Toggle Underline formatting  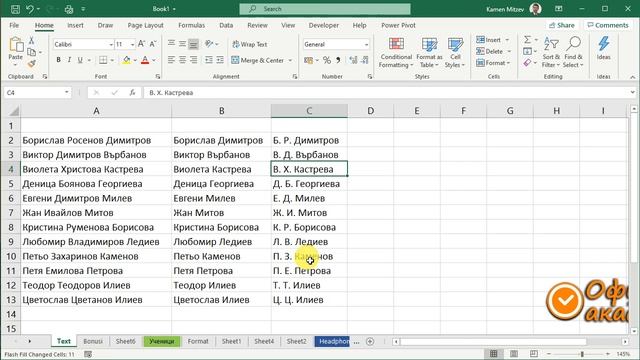pos(80,60)
